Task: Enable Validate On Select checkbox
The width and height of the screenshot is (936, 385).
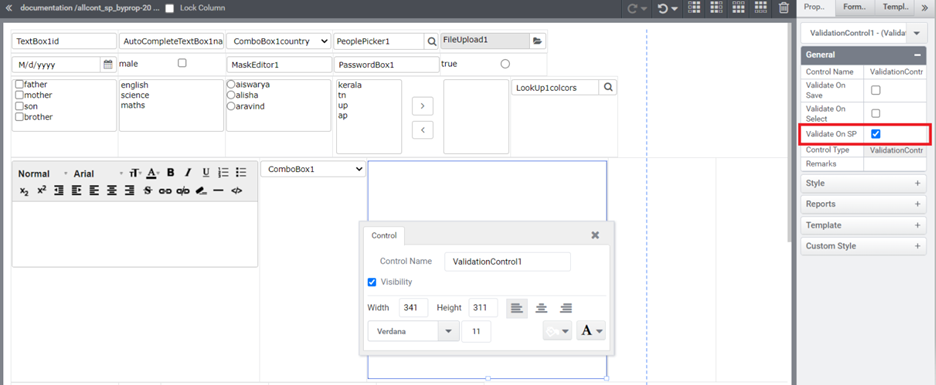Action: [876, 113]
